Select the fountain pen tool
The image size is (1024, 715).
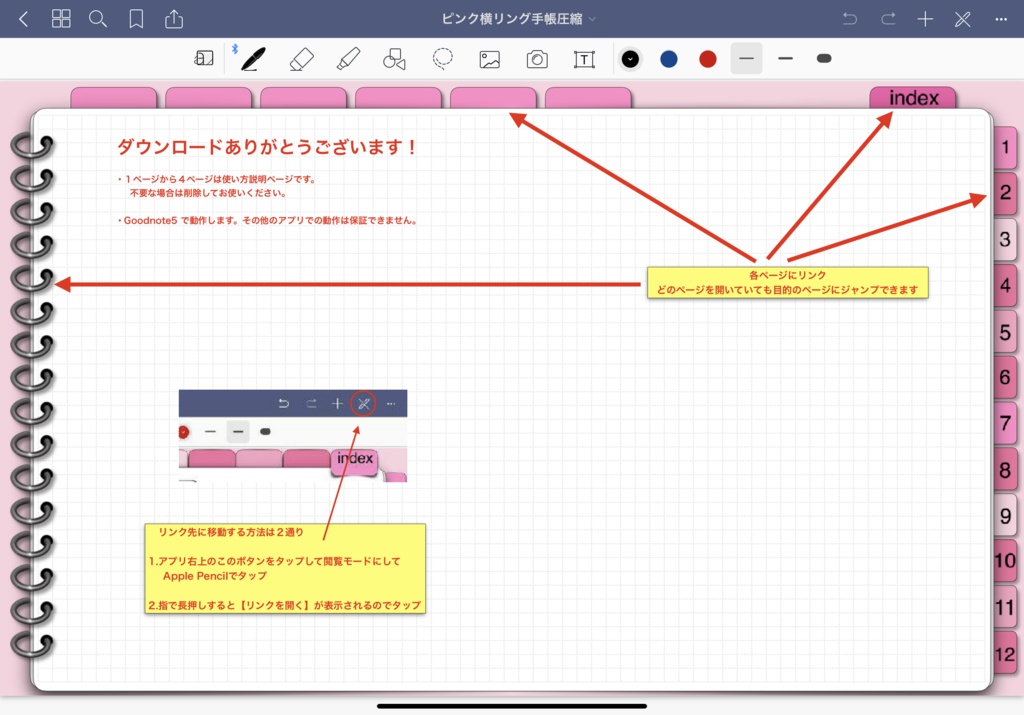click(251, 58)
